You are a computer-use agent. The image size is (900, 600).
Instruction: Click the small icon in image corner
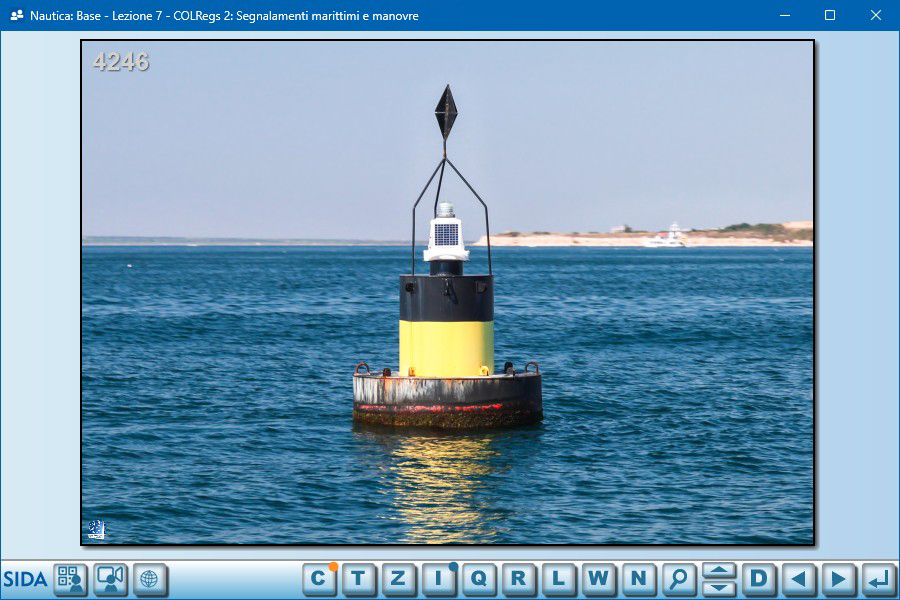tap(96, 530)
